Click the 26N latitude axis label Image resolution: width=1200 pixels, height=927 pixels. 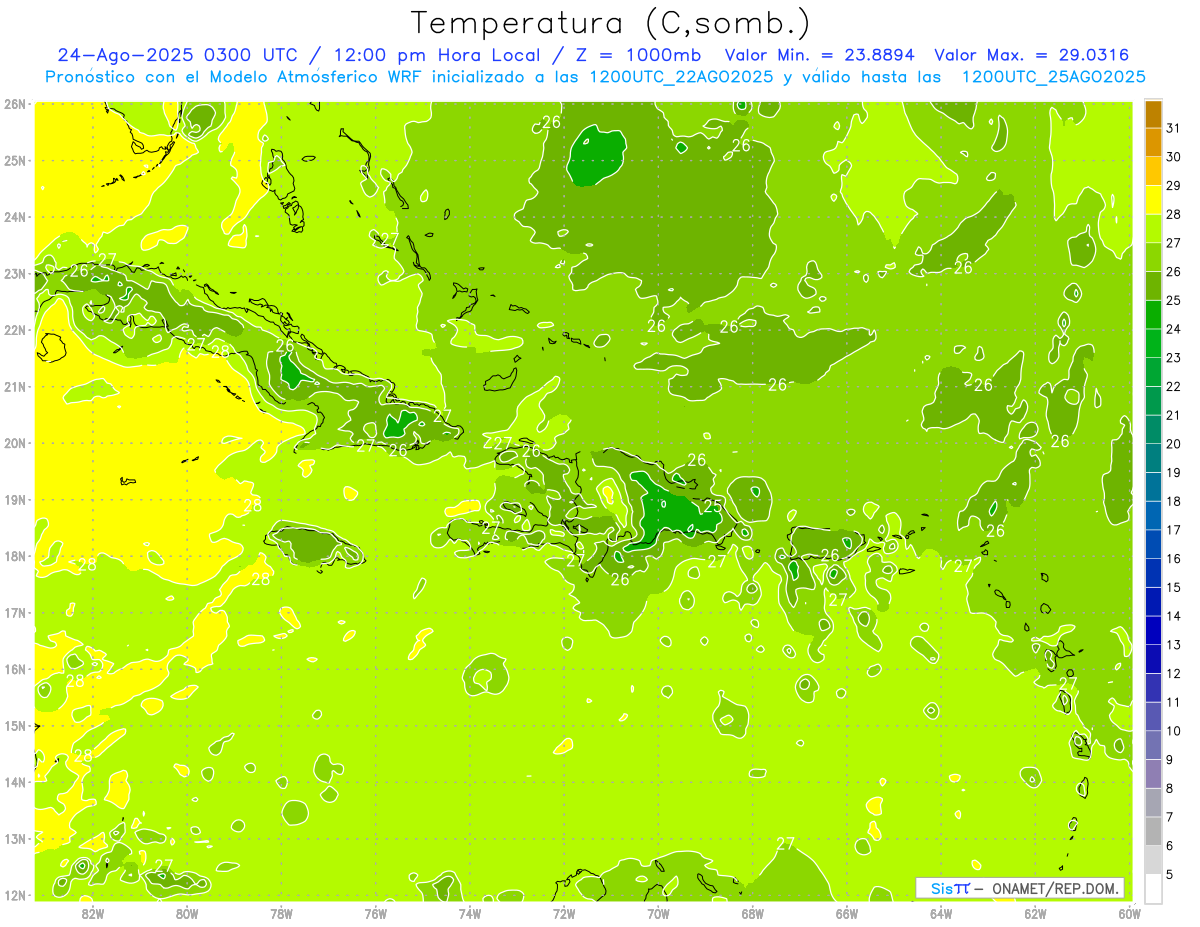15,104
